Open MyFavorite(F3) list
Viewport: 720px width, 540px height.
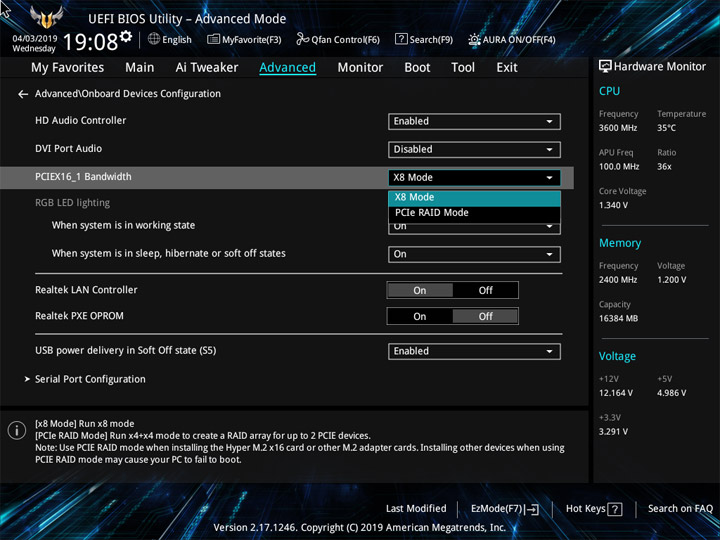[244, 40]
